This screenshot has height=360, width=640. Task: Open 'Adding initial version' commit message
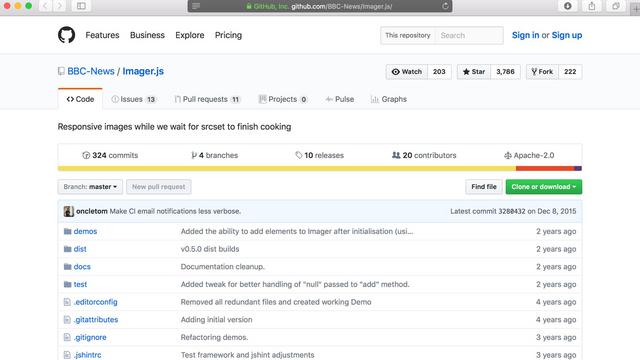216,320
